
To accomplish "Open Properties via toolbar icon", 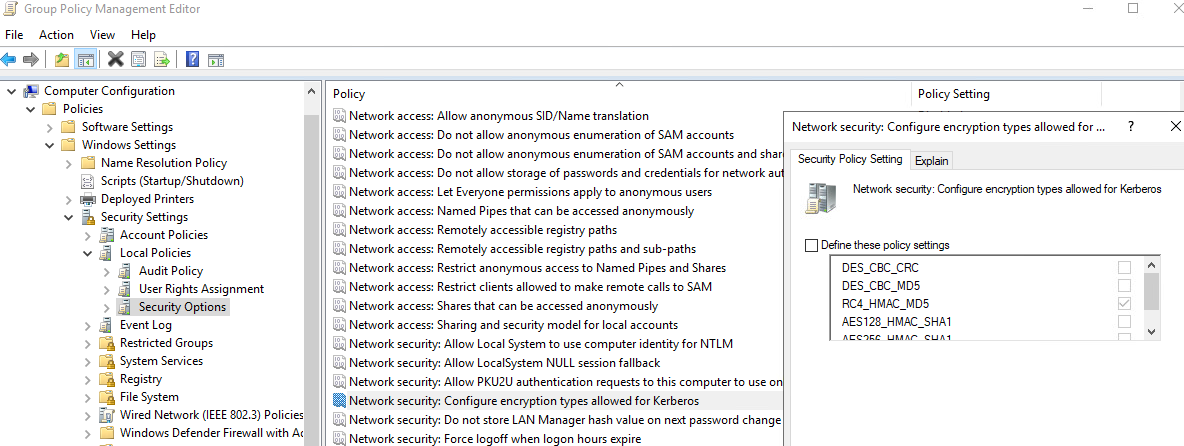I will pos(139,59).
